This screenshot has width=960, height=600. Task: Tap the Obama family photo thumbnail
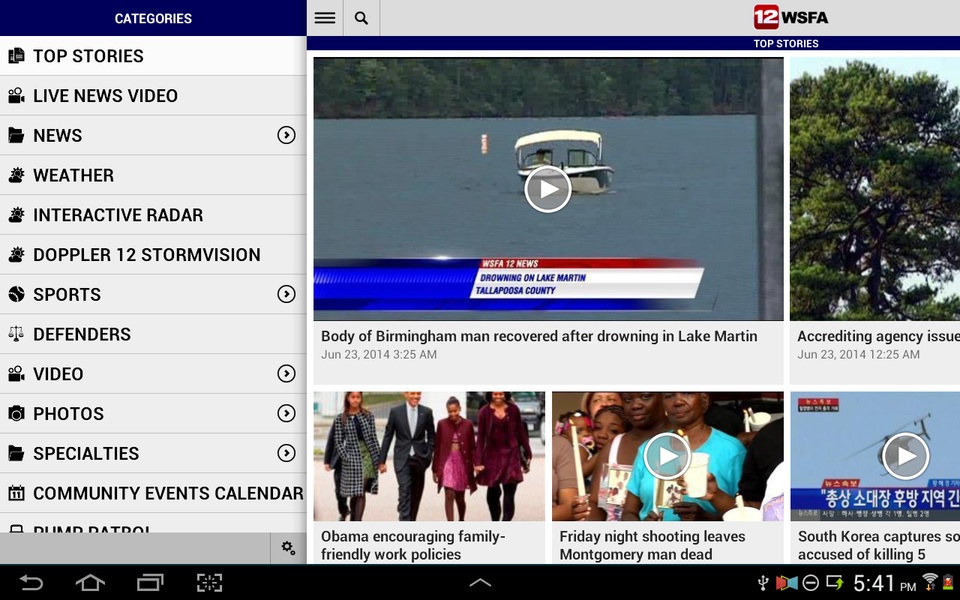point(429,456)
